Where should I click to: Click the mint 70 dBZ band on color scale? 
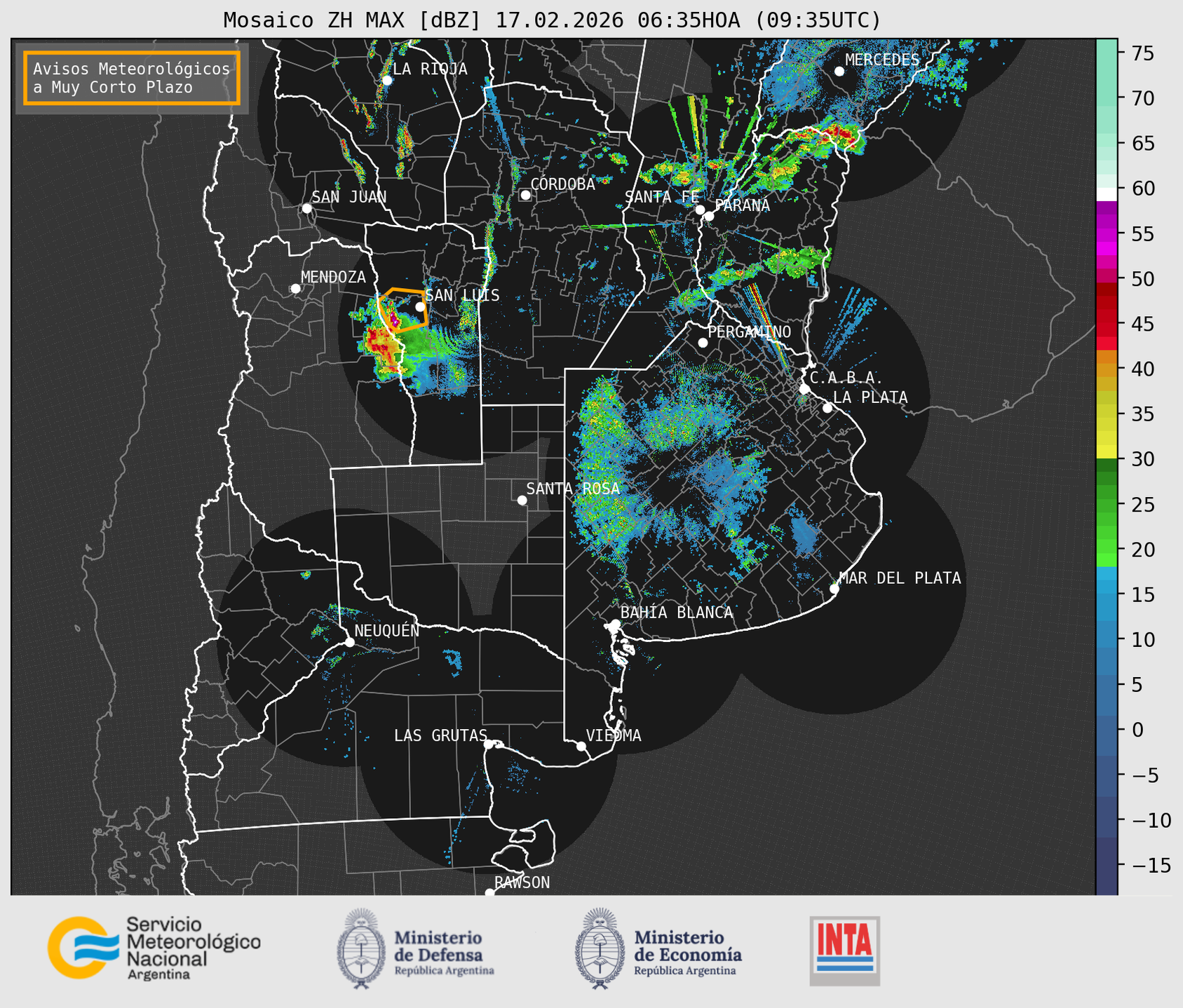pyautogui.click(x=1107, y=98)
